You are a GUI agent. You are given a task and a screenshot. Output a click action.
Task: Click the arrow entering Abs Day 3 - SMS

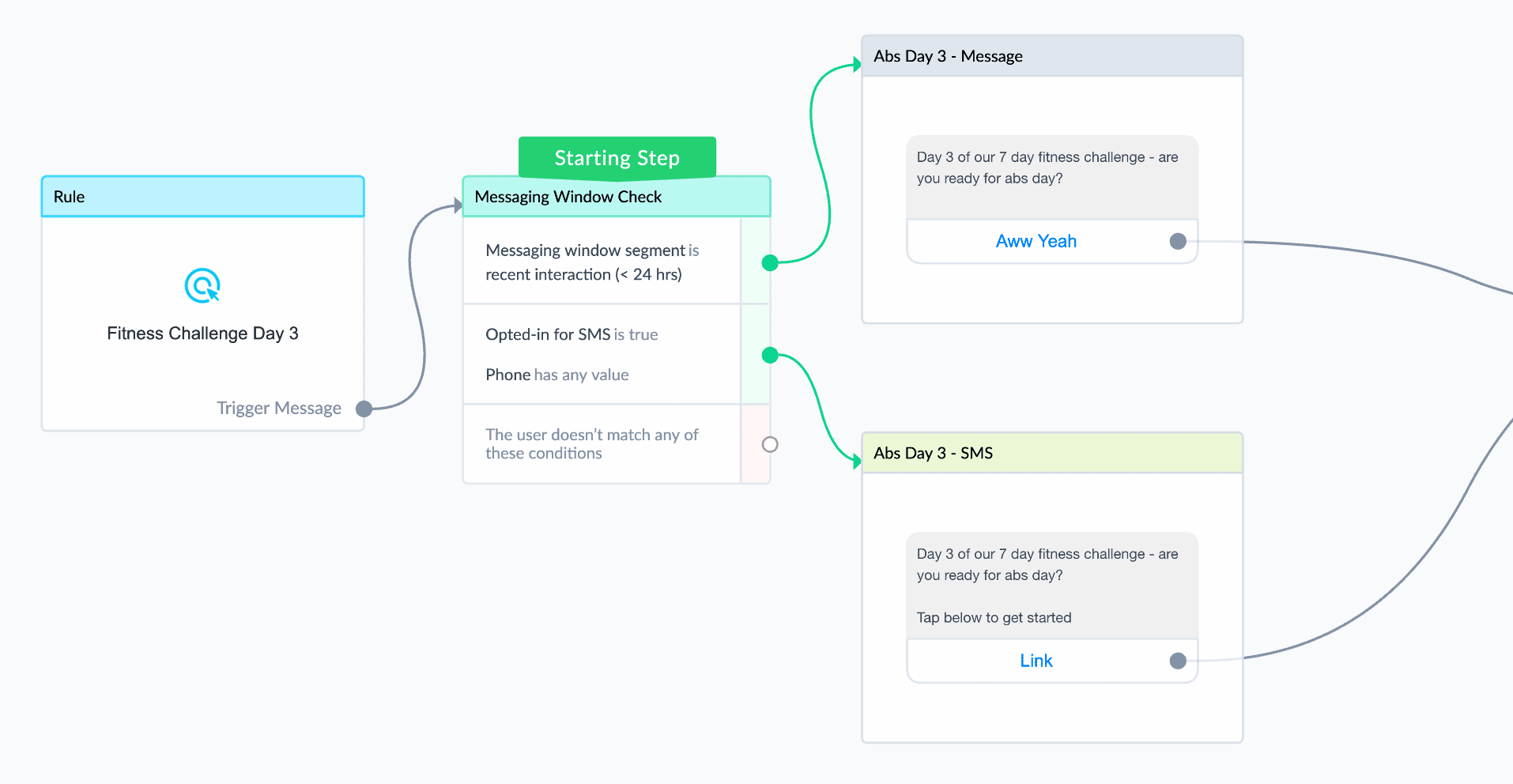click(x=857, y=461)
